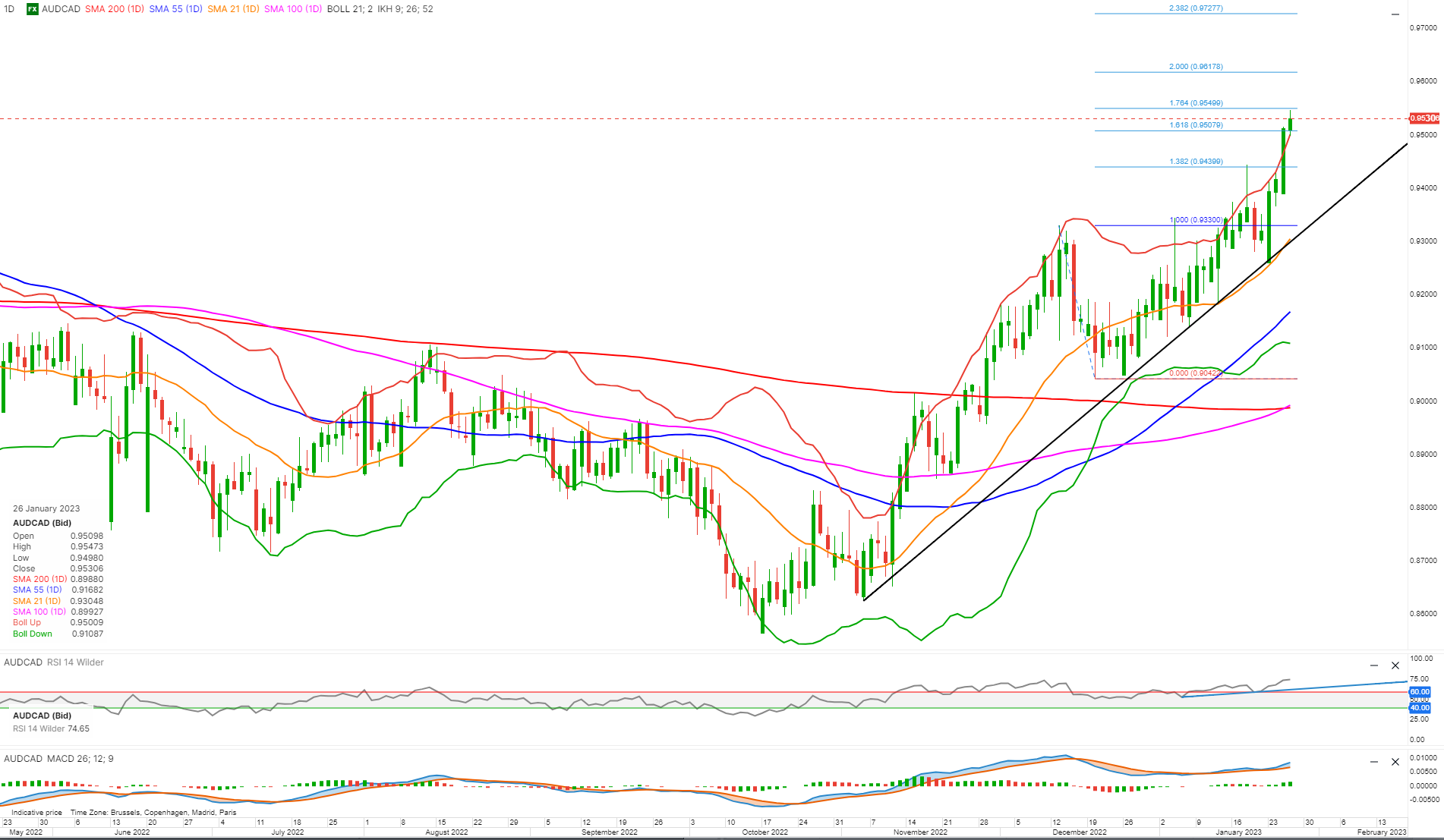Toggle the SMA 100 (1D) indicator
The width and height of the screenshot is (1444, 840).
[x=292, y=9]
